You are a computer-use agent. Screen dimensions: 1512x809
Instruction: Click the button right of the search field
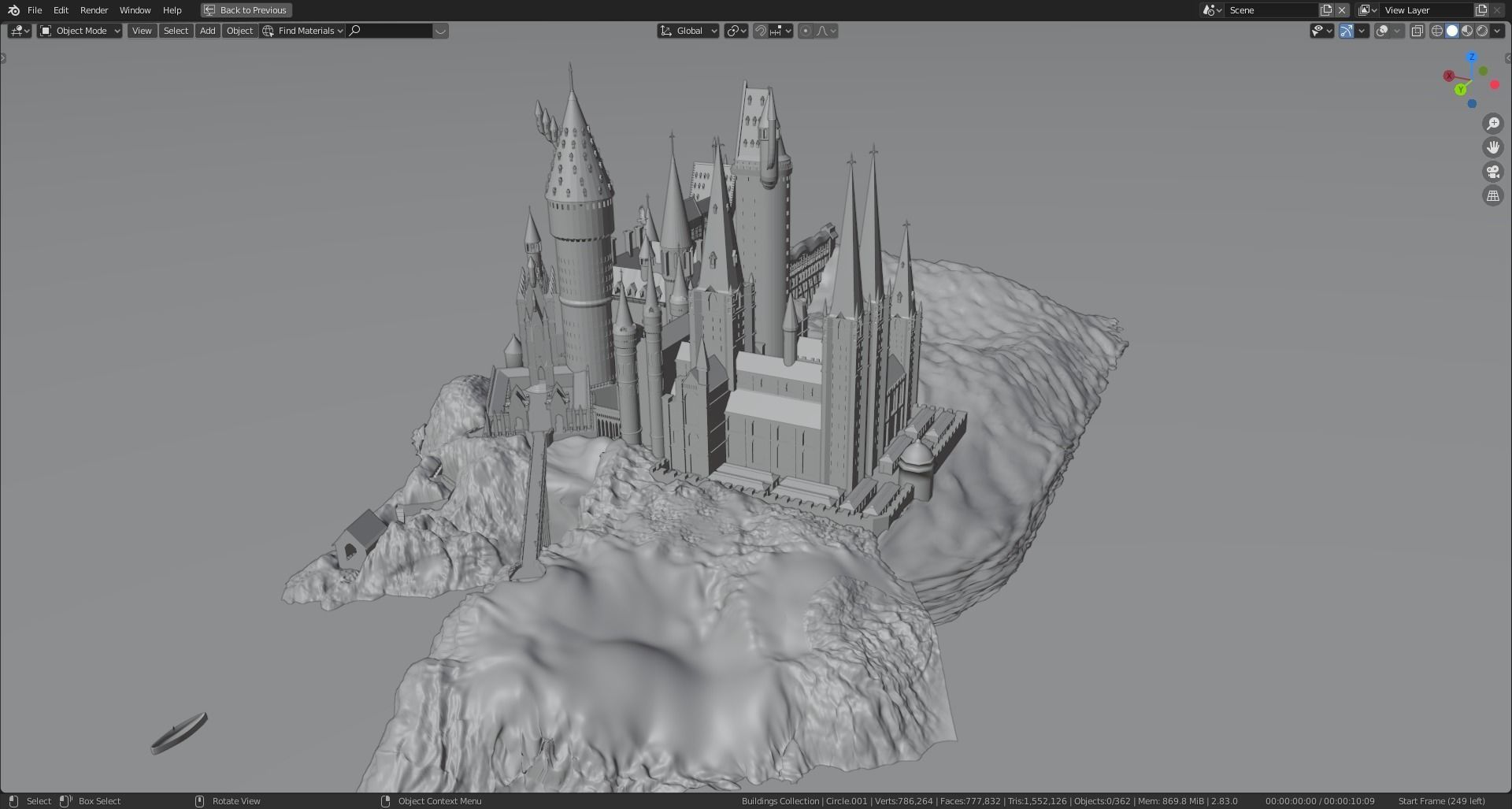pos(441,31)
